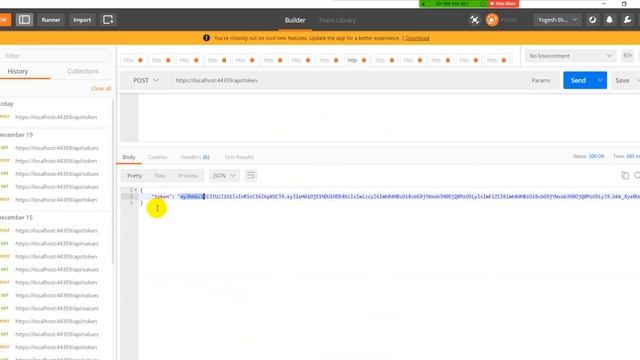Screen dimensions: 640x360
Task: Click Clear all in history
Action: [x=101, y=88]
